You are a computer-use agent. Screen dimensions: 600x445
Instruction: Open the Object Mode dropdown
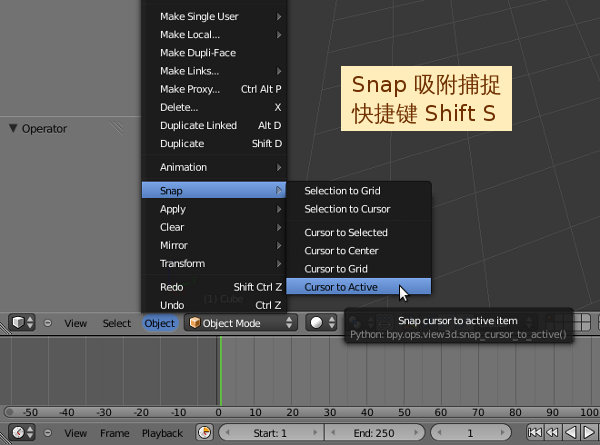click(241, 323)
